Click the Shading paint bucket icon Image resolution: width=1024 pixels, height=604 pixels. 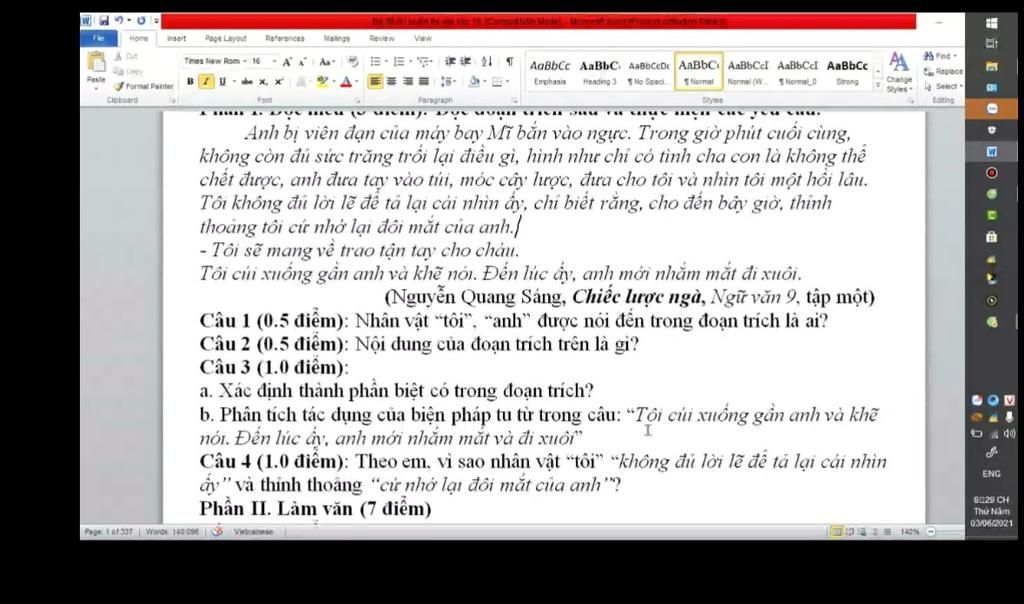coord(474,82)
